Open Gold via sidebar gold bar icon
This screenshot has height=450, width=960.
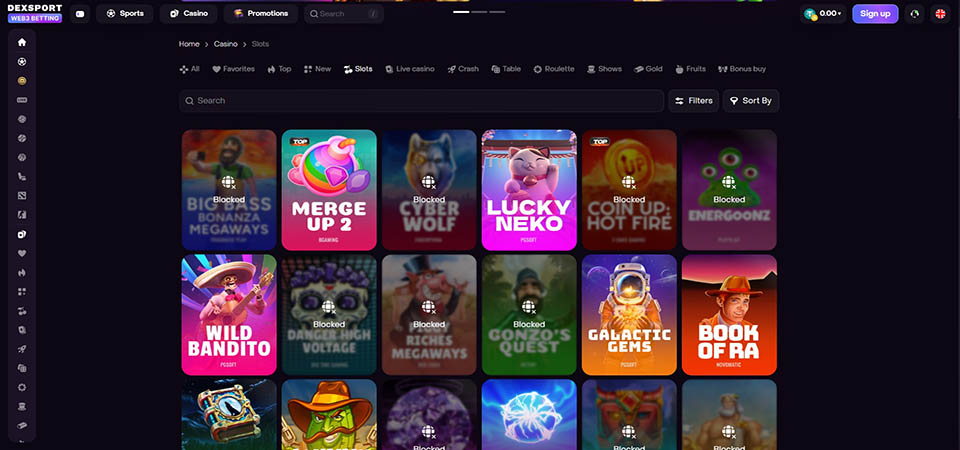point(22,426)
